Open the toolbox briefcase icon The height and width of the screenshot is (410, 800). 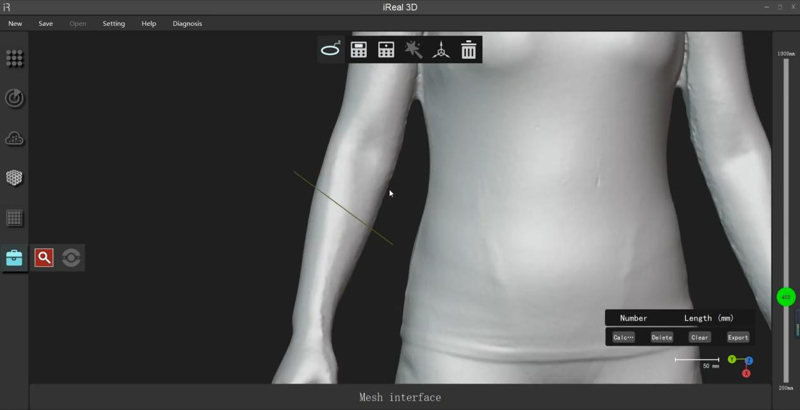15,258
